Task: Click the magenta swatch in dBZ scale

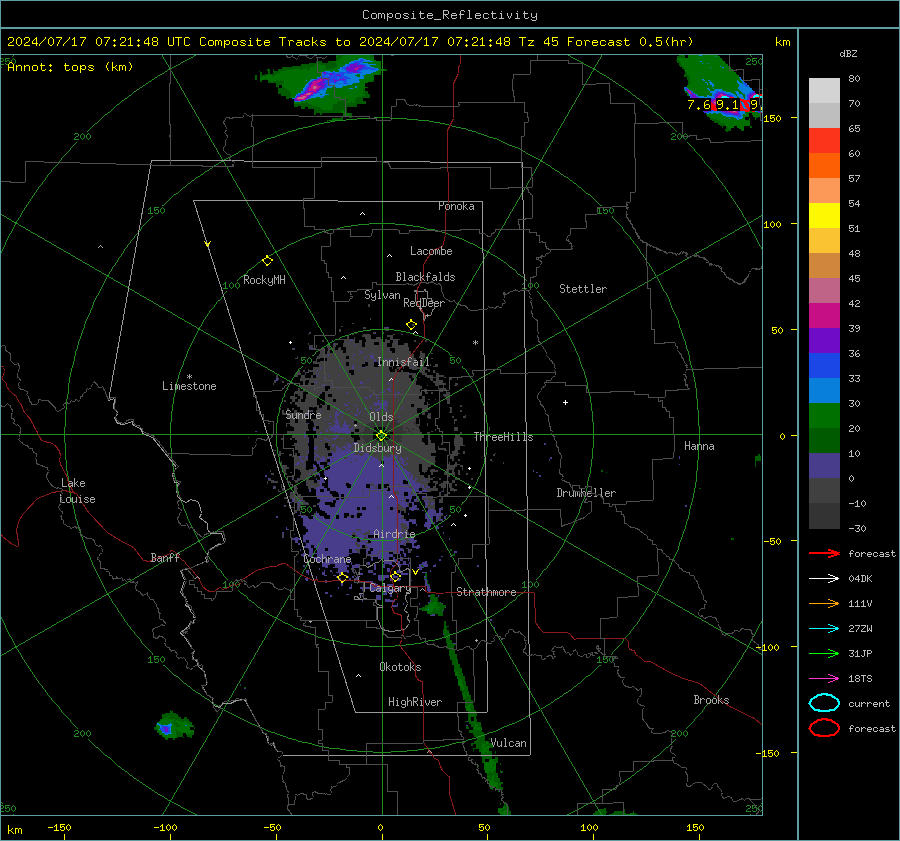Action: point(824,316)
